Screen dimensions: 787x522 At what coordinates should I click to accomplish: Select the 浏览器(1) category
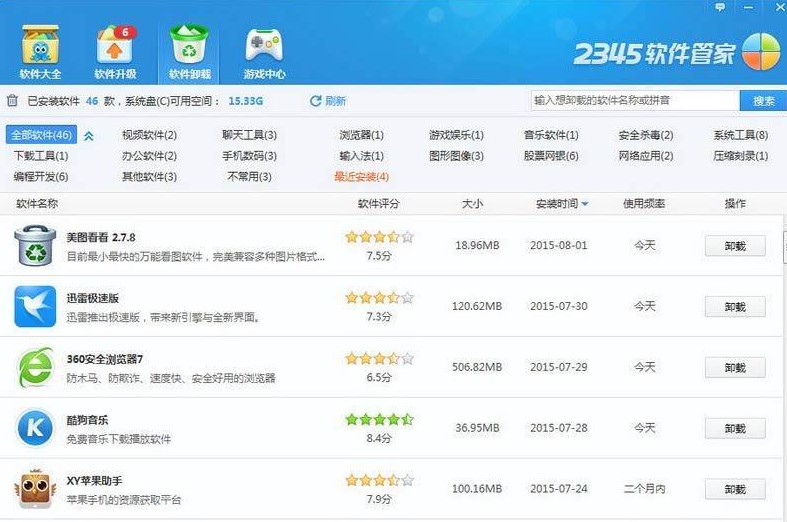tap(361, 135)
